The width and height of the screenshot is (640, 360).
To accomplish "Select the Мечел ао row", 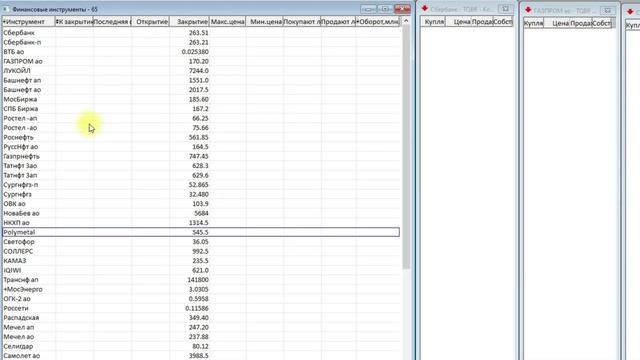I will click(x=201, y=337).
